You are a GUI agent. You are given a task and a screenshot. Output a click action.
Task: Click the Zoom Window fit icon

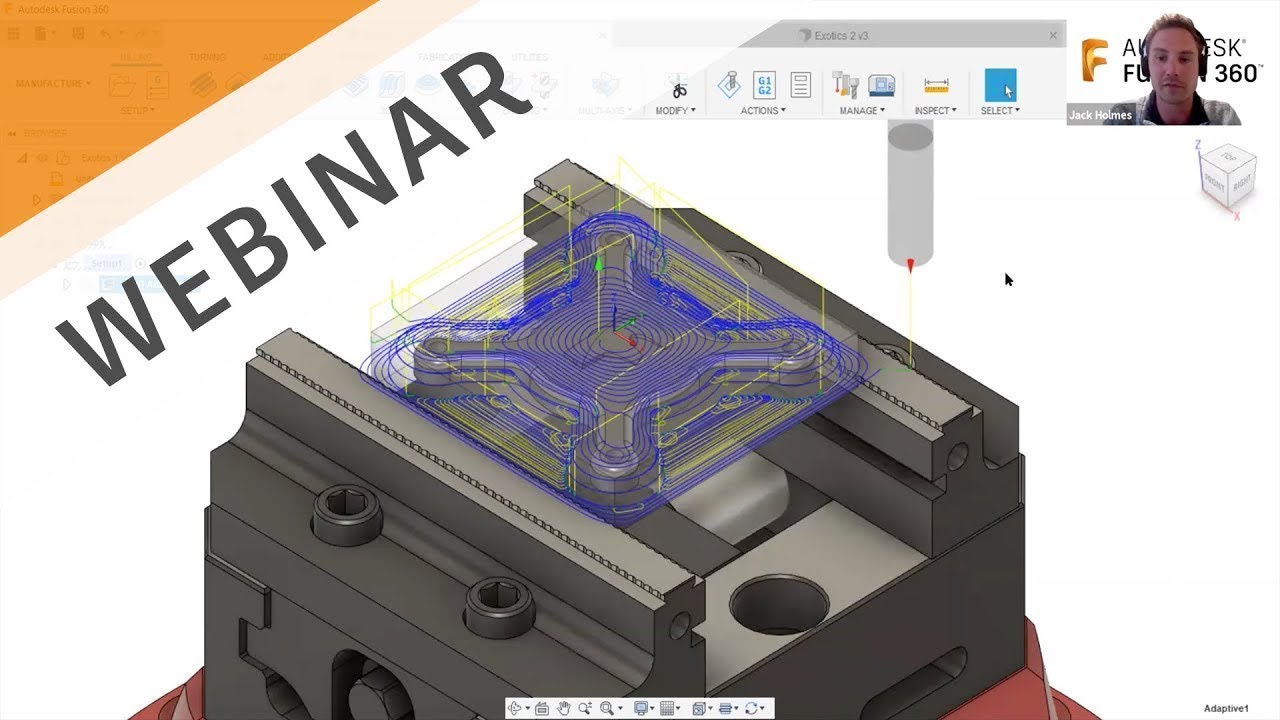pos(607,708)
